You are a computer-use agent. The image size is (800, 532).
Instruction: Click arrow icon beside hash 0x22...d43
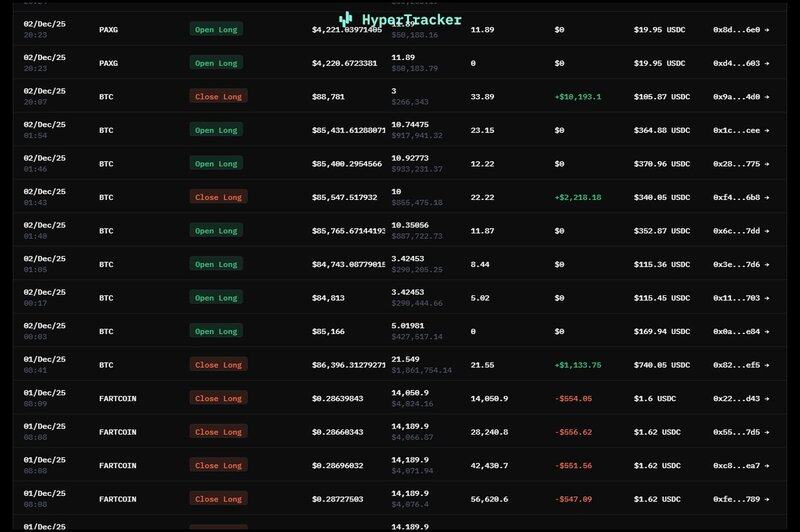pyautogui.click(x=767, y=398)
